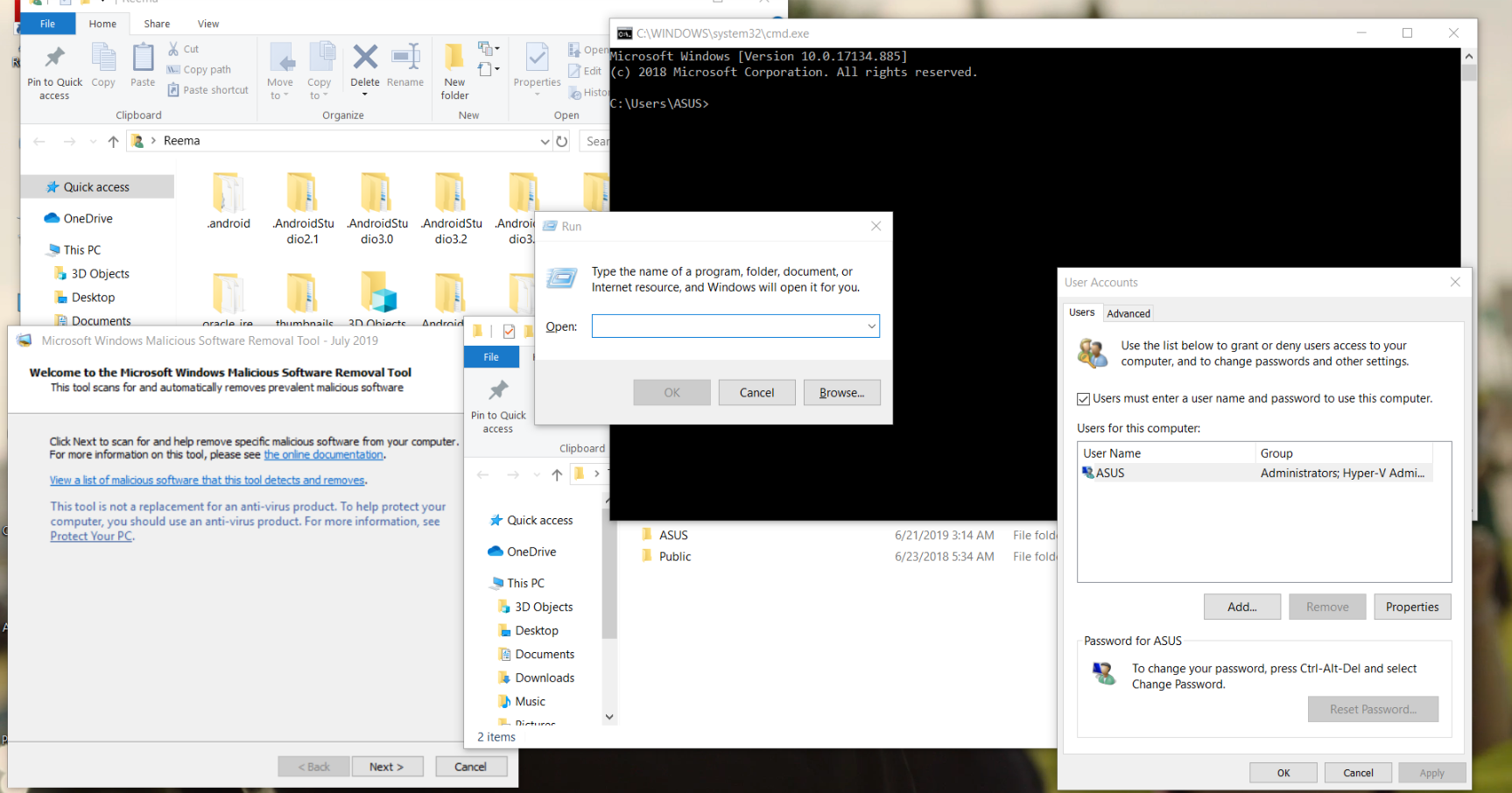Screen dimensions: 1512x793
Task: Click into the Run dialog Open text field
Action: (728, 326)
